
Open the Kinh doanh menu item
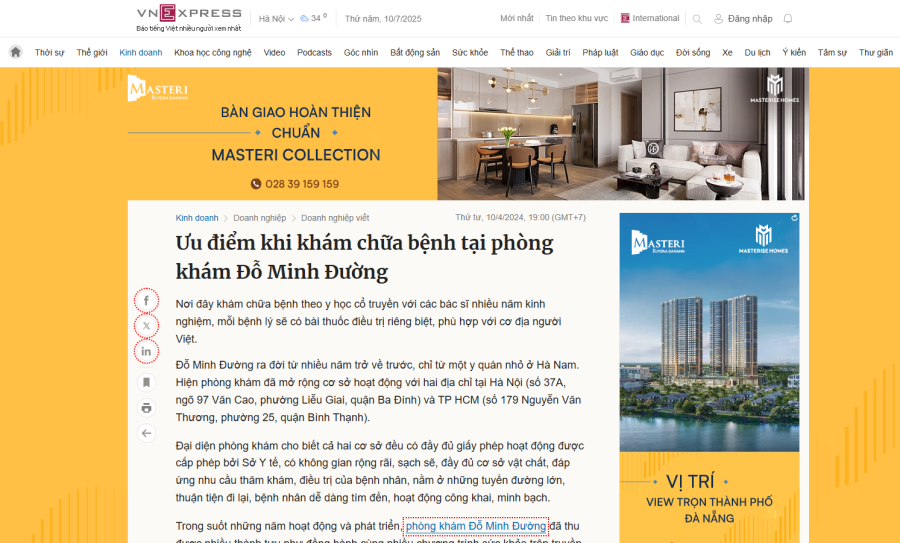[141, 52]
